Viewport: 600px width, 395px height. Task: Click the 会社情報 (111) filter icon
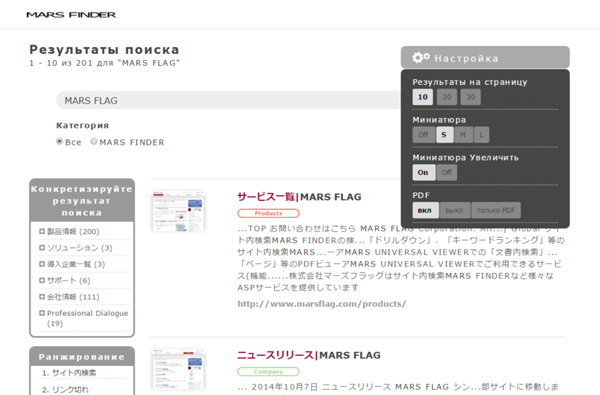pos(42,296)
